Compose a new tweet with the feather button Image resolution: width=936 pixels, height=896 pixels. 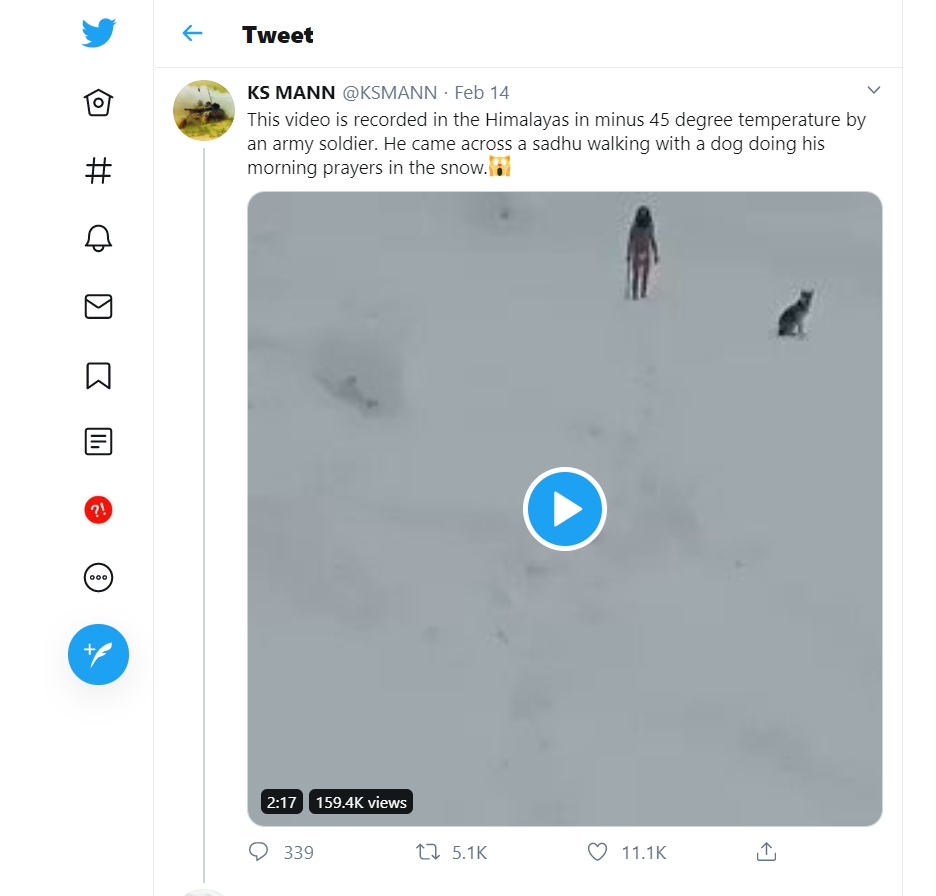click(x=97, y=655)
